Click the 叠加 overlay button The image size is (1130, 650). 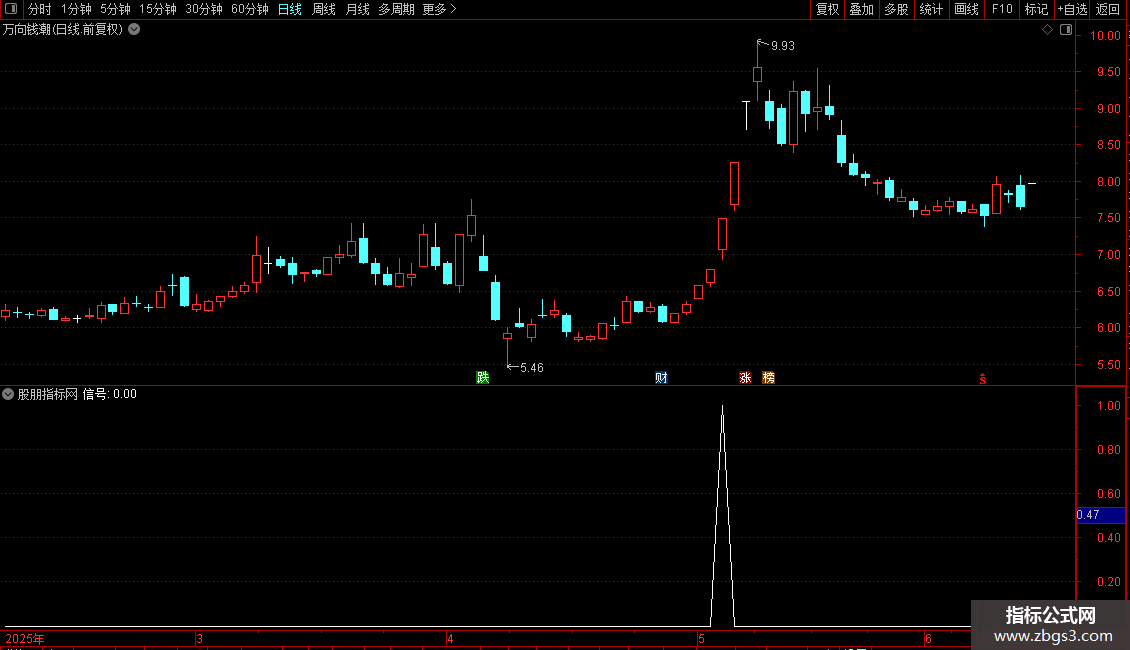point(861,9)
